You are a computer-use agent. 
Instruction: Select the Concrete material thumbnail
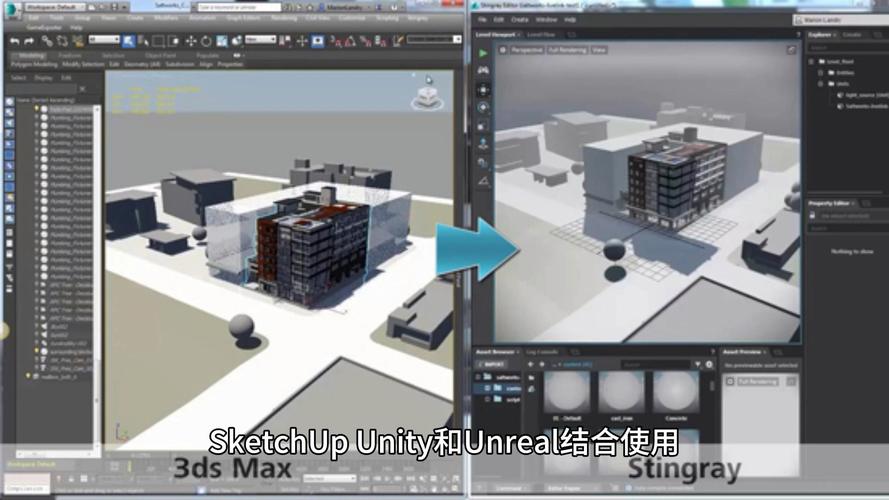(x=676, y=392)
